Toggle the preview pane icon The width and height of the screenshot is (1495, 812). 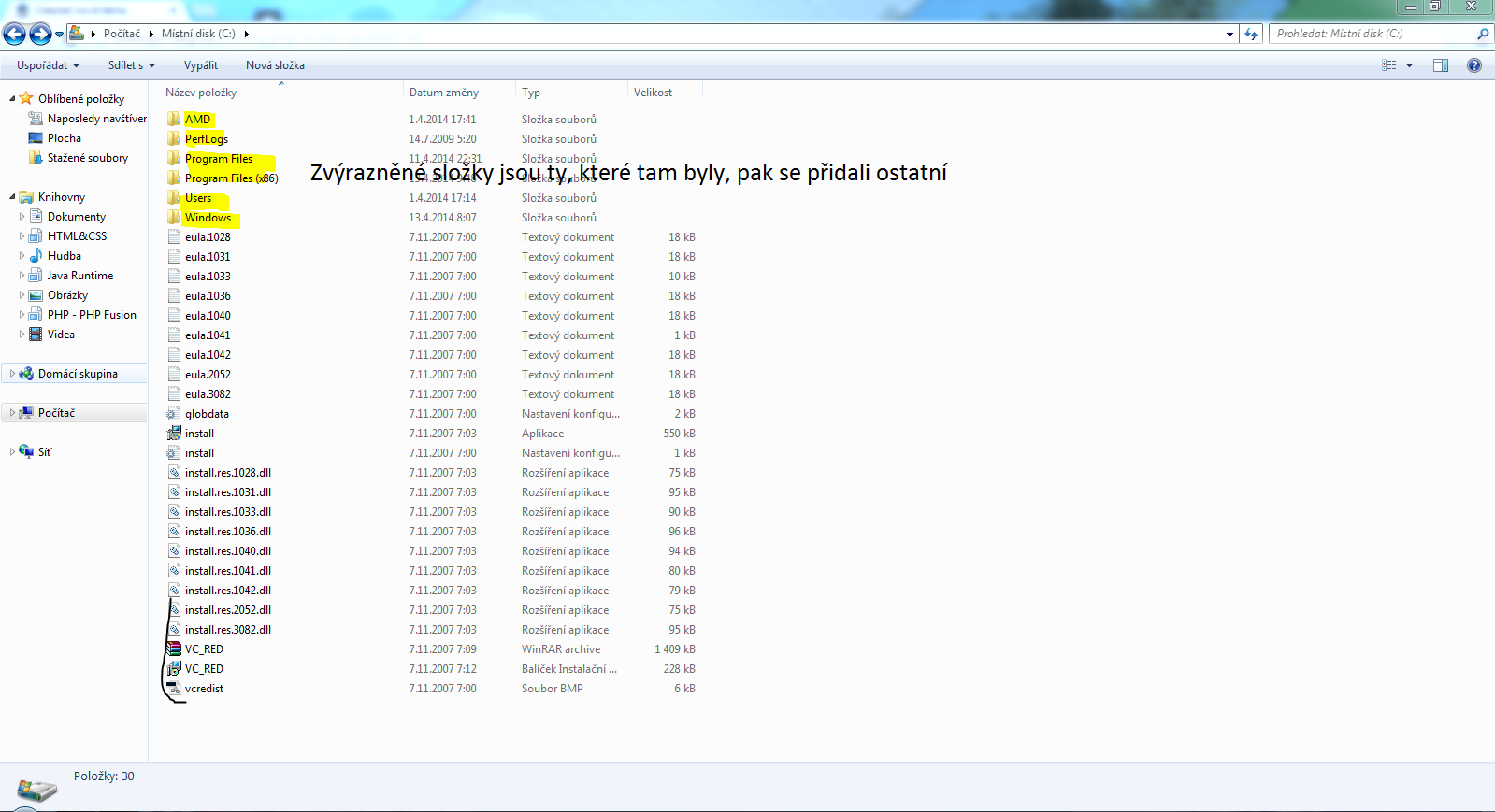[x=1441, y=65]
